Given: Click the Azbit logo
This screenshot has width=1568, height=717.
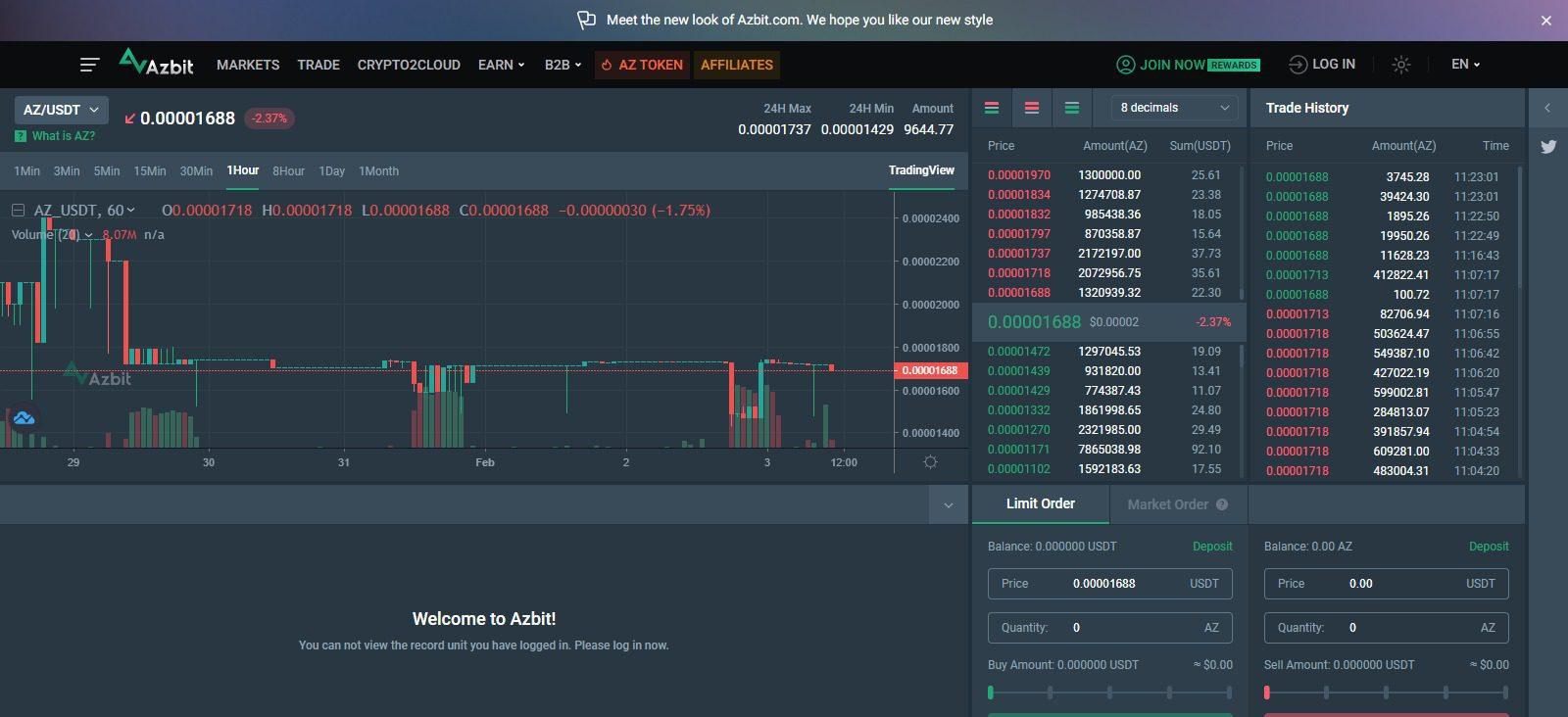Looking at the screenshot, I should pos(156,63).
